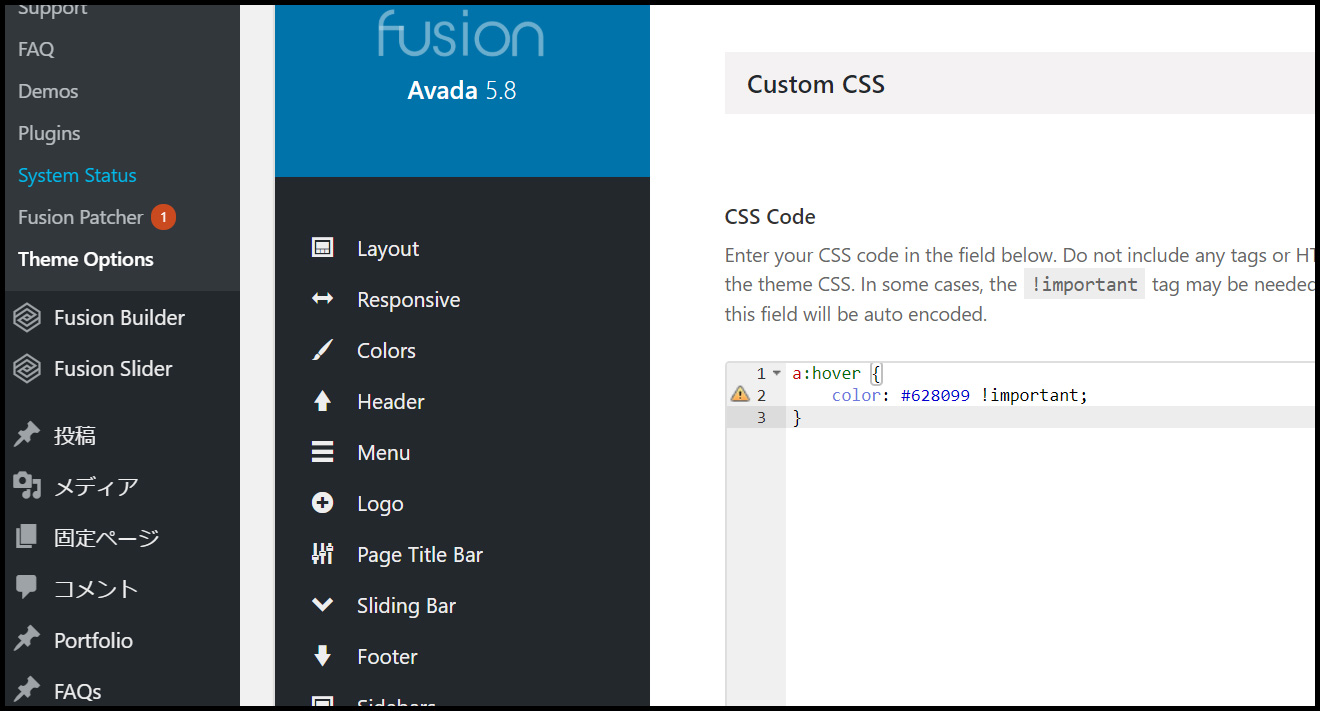This screenshot has width=1320, height=711.
Task: Click the Fusion Patcher notification badge
Action: click(163, 216)
